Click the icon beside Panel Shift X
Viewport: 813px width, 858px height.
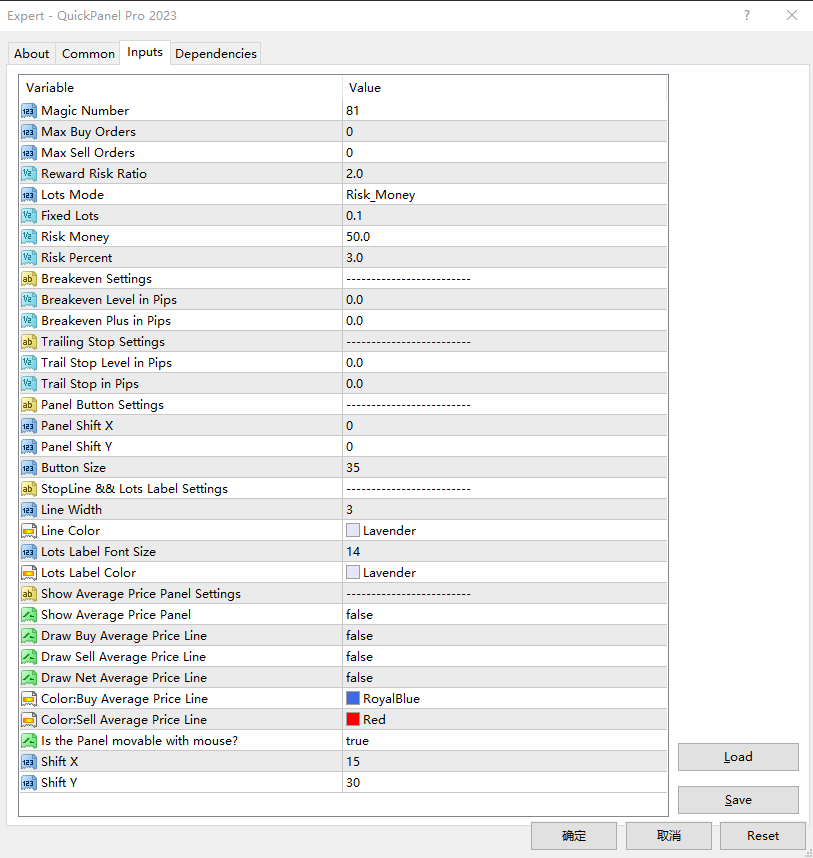[29, 426]
